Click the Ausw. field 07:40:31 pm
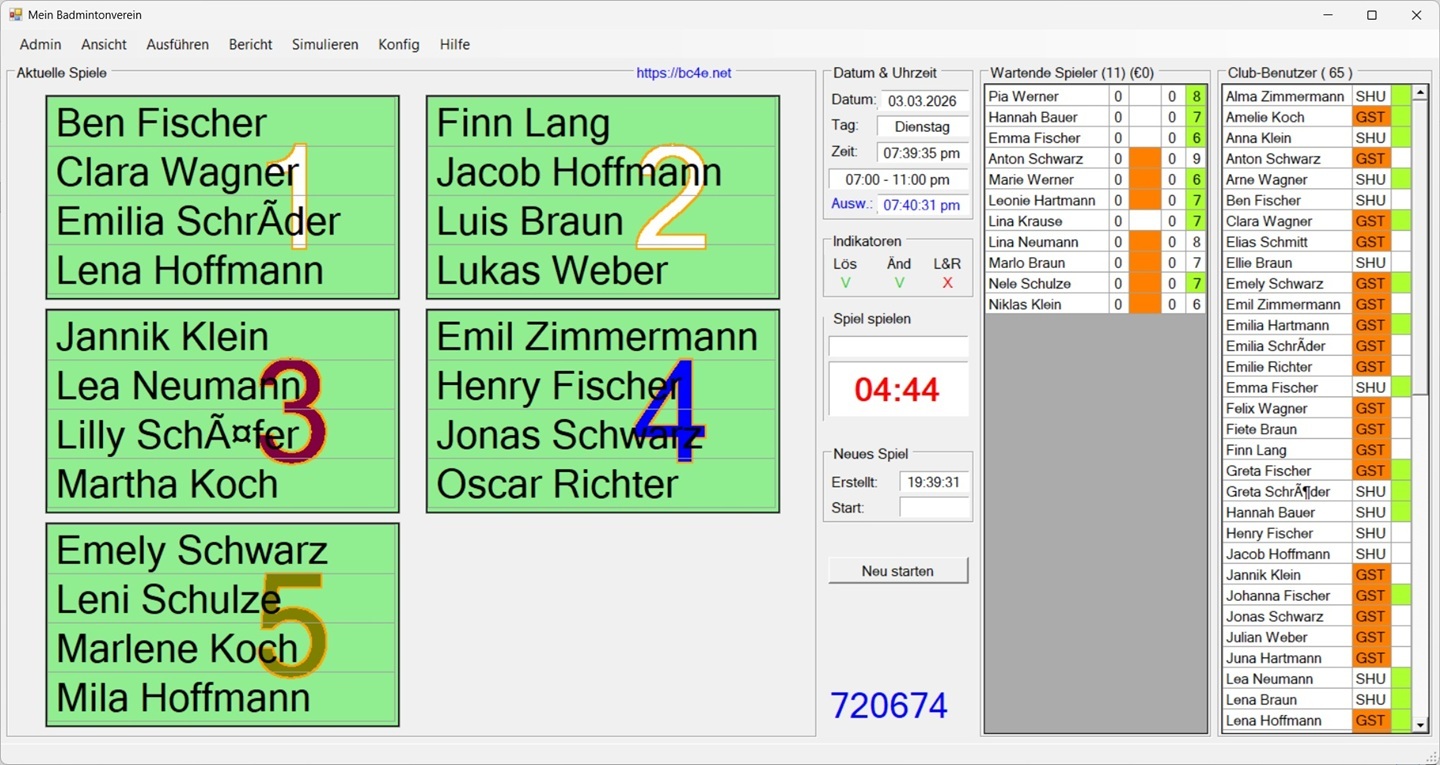The width and height of the screenshot is (1440, 765). [x=923, y=205]
